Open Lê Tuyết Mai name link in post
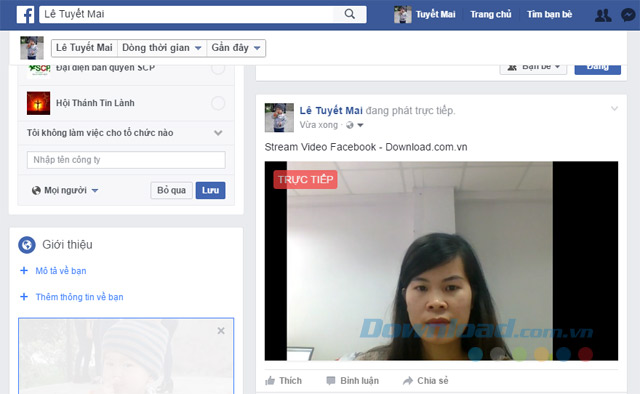Viewport: 640px width, 394px height. [x=331, y=111]
